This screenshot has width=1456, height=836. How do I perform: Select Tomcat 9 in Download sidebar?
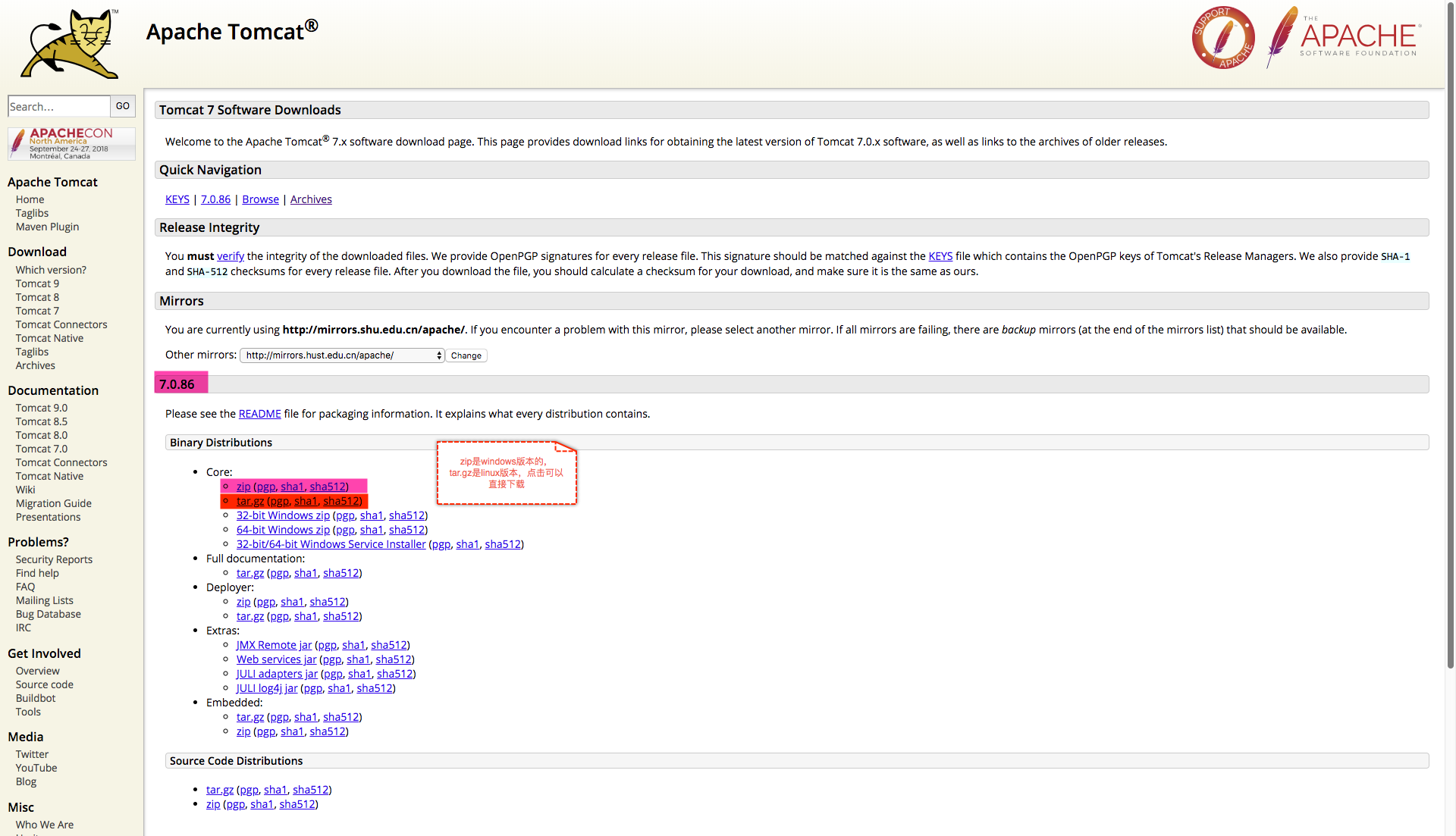pyautogui.click(x=37, y=283)
